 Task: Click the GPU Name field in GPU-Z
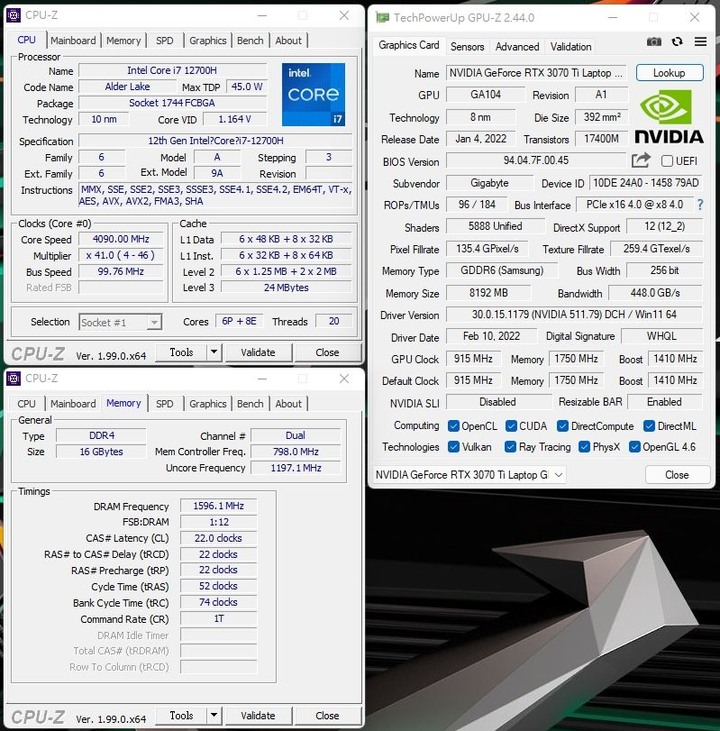[536, 73]
